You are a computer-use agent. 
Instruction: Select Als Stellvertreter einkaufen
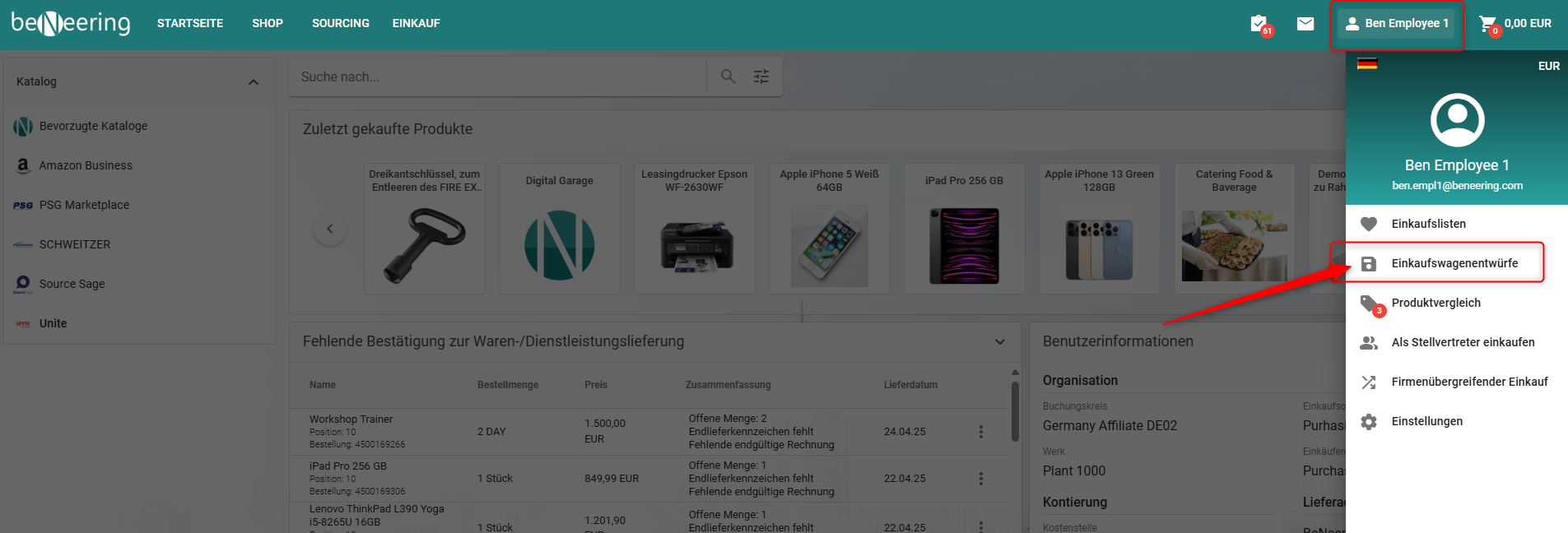point(1457,342)
